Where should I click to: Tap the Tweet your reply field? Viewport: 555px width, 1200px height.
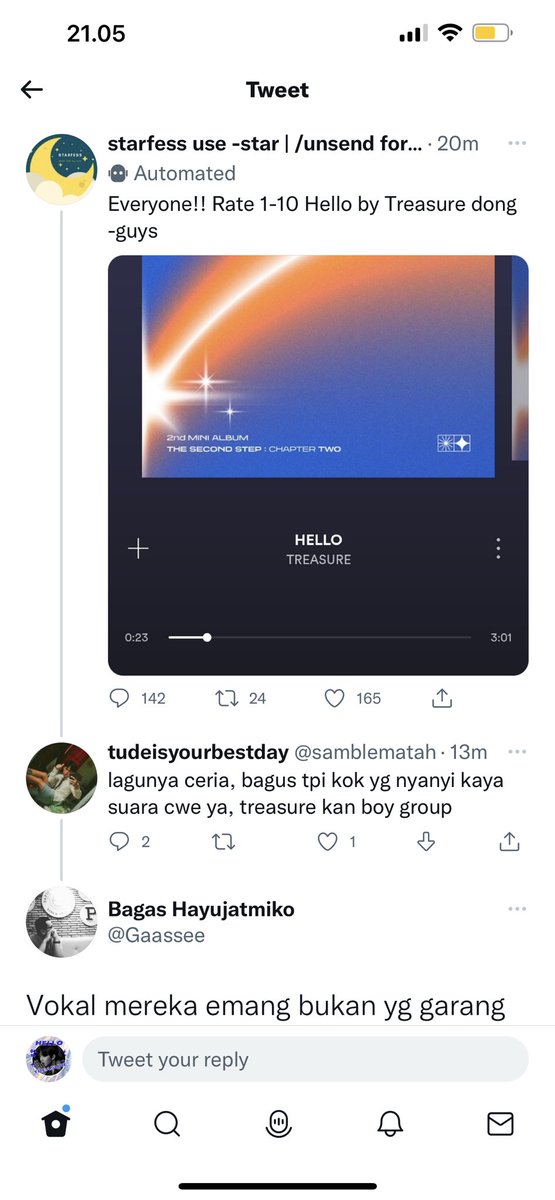point(305,1059)
